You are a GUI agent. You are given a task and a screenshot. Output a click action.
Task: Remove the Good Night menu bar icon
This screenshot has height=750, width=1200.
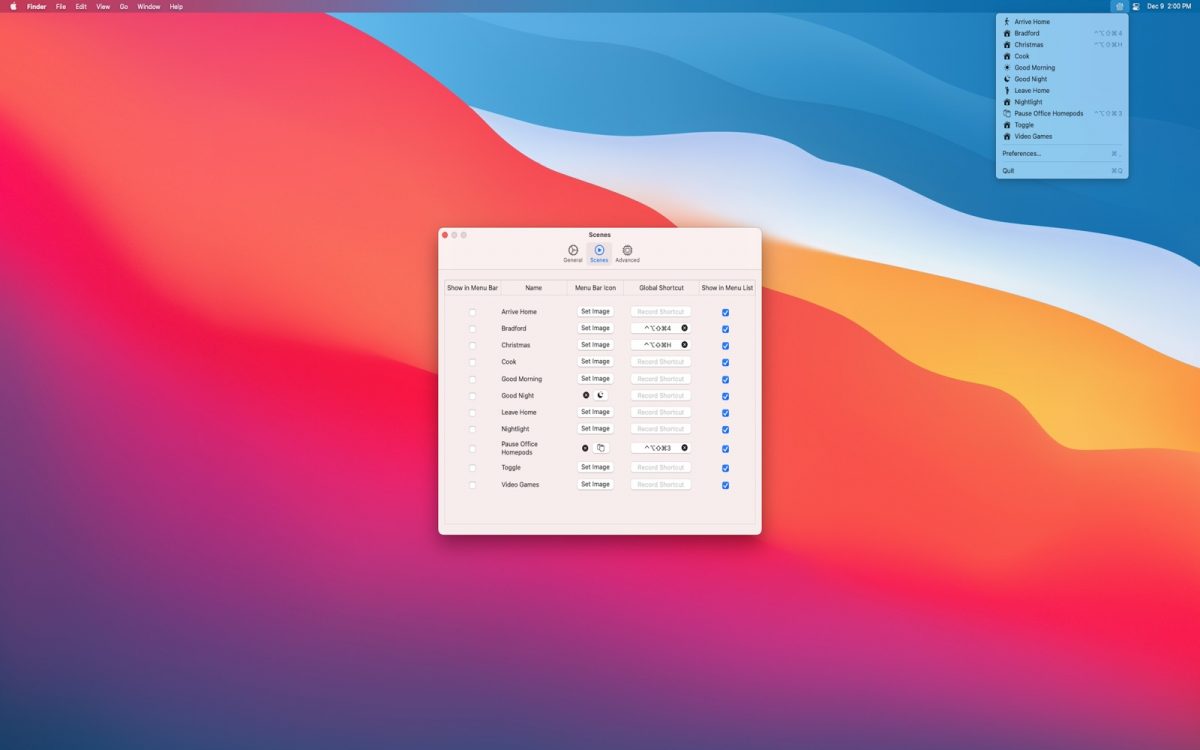586,395
